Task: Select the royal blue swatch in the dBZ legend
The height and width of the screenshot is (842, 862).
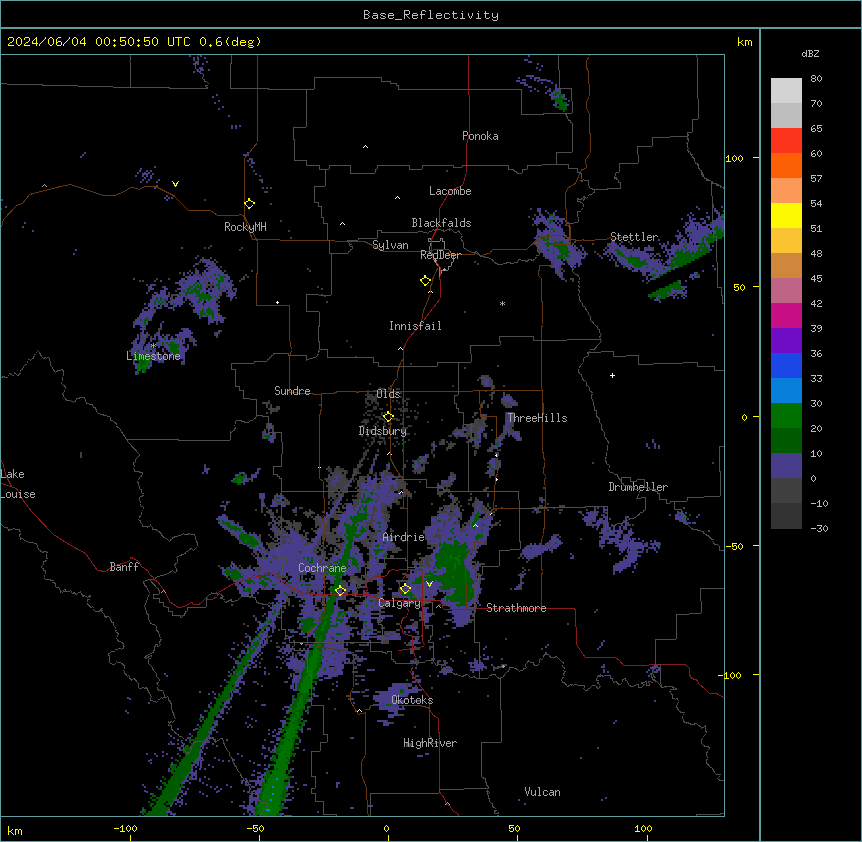Action: pos(786,365)
